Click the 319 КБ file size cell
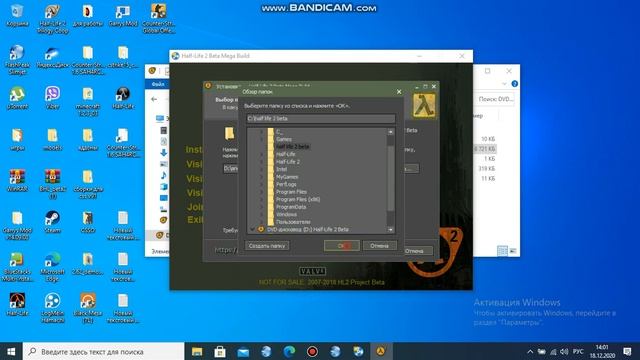Image resolution: width=640 pixels, height=360 pixels. 487,169
